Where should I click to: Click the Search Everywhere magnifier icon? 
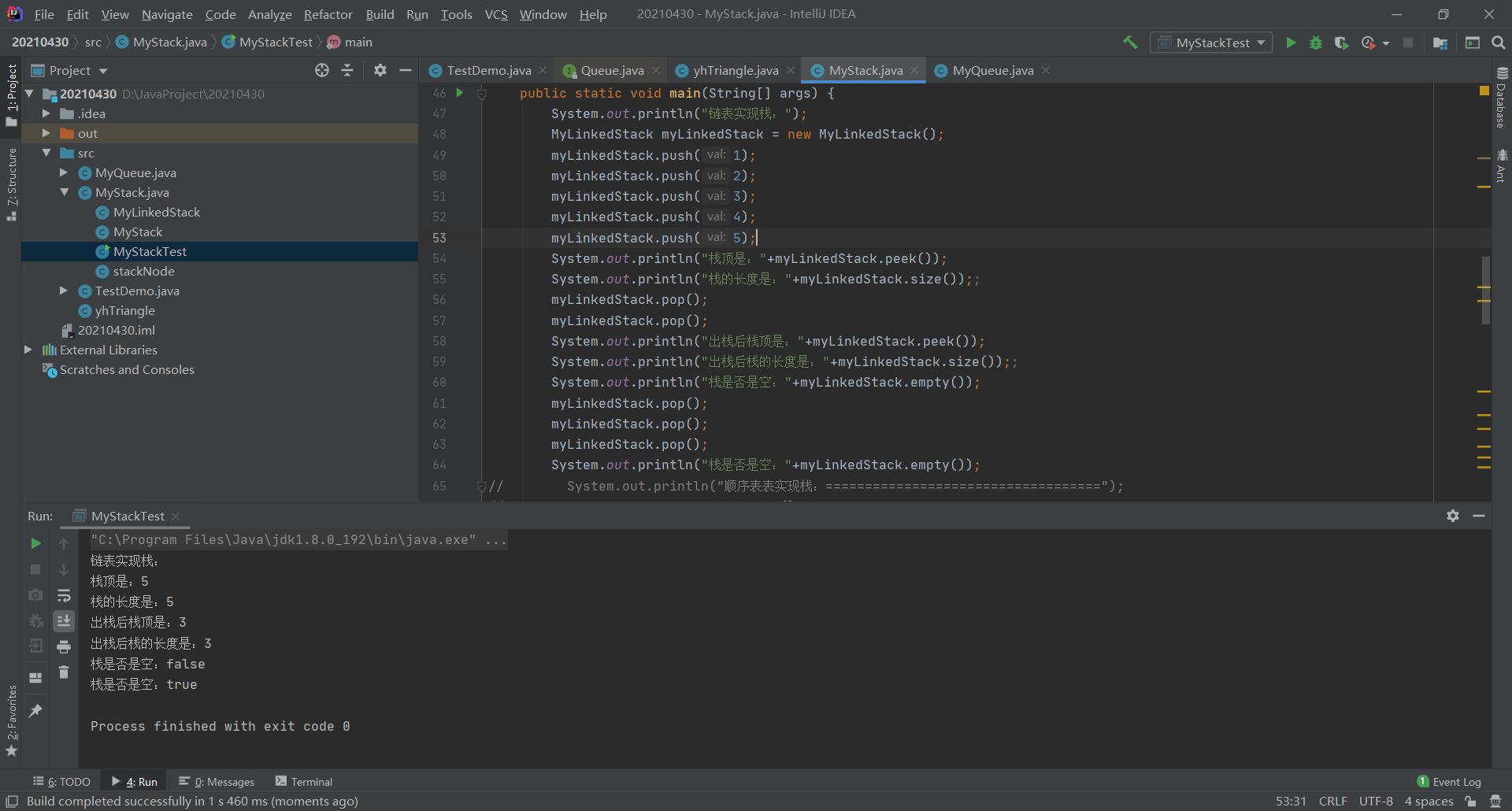point(1499,43)
